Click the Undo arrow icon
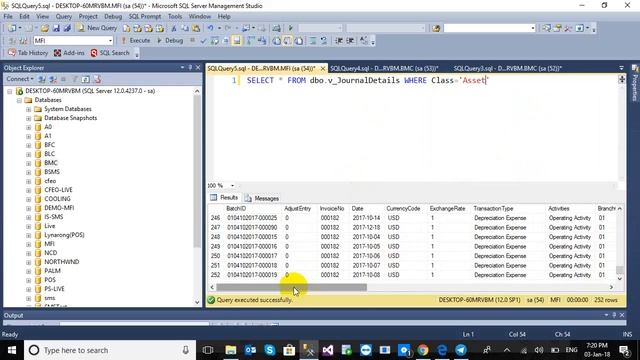Viewport: 640px width, 360px height. (x=210, y=28)
